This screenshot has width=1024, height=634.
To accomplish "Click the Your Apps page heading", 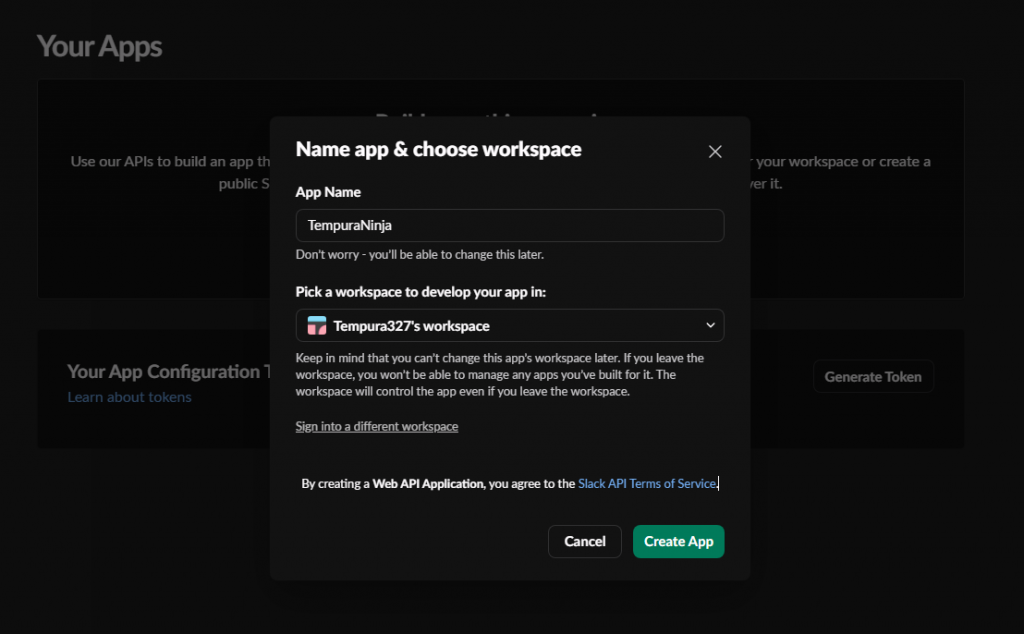I will coord(99,46).
